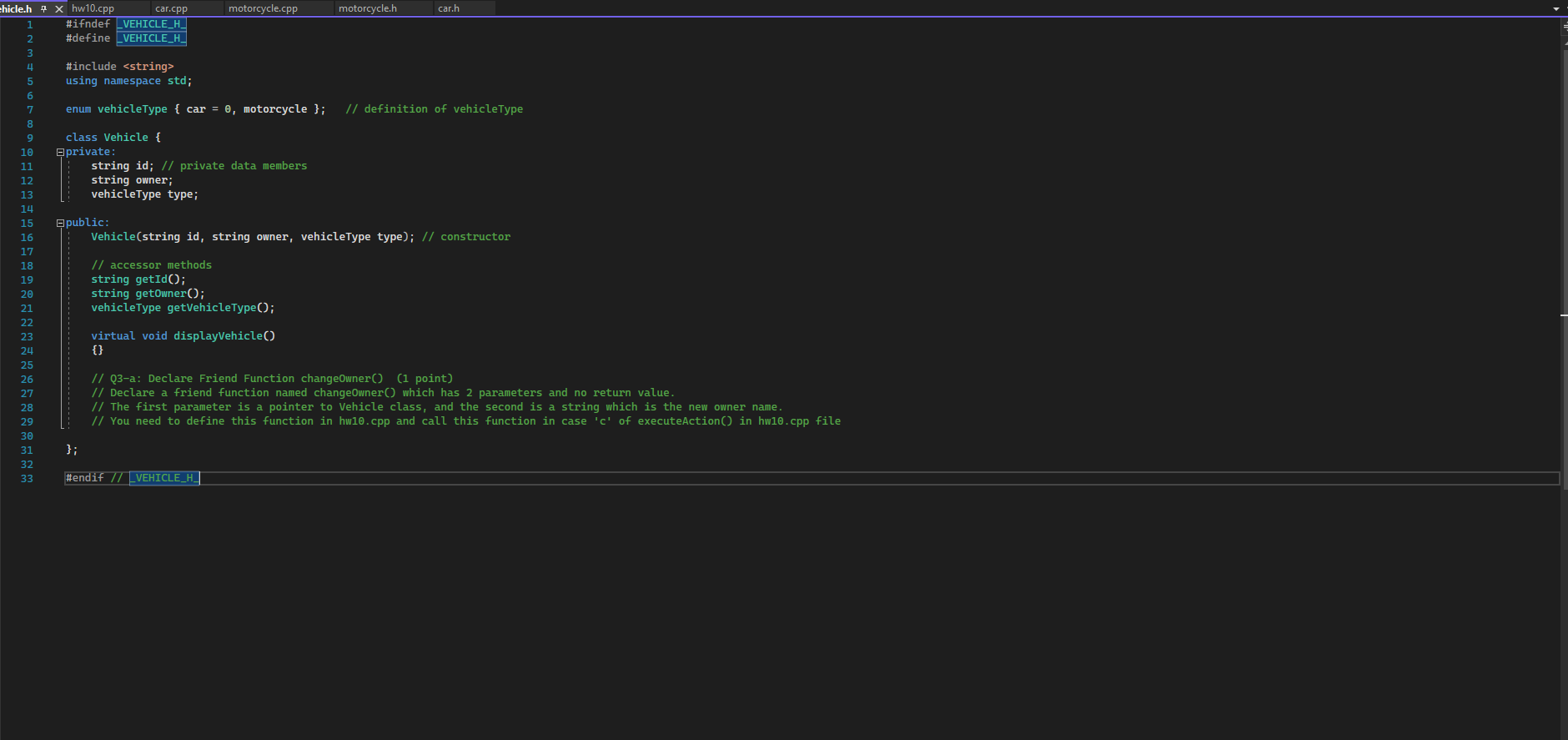Image resolution: width=1568 pixels, height=740 pixels.
Task: Open the active documents dropdown arrow
Action: (1555, 8)
